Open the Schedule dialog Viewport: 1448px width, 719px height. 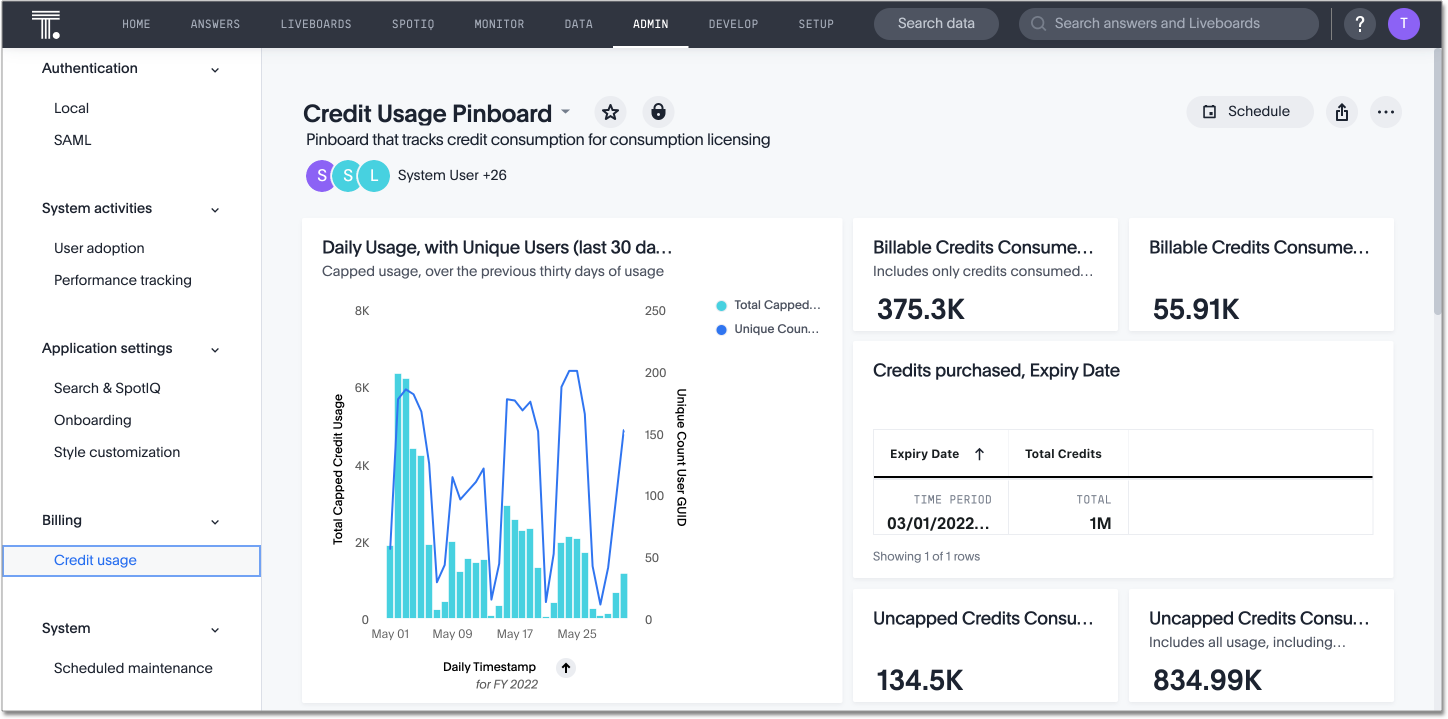point(1249,112)
